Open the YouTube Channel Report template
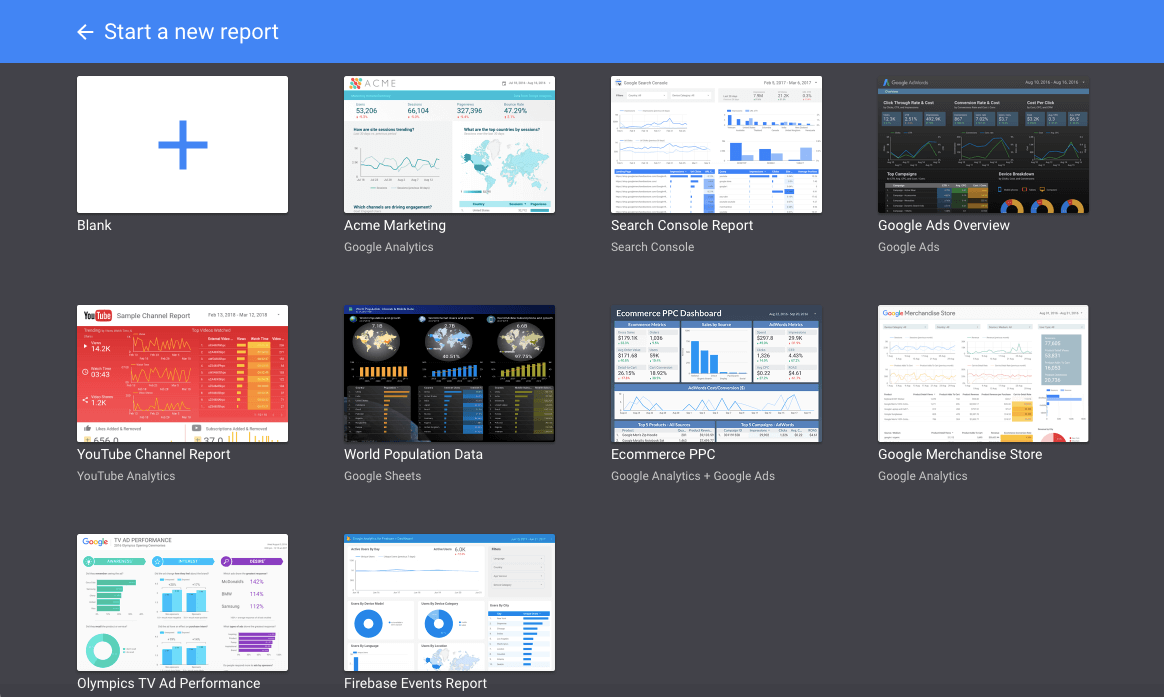Image resolution: width=1164 pixels, height=697 pixels. pos(182,373)
